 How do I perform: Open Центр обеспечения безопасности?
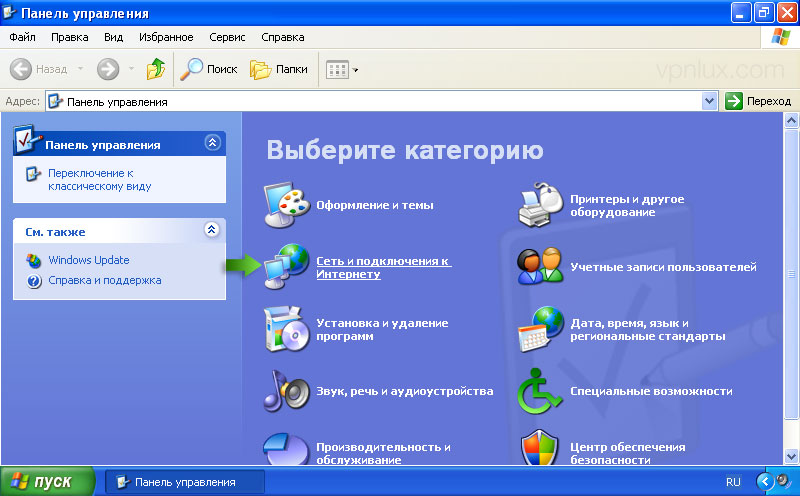pyautogui.click(x=628, y=453)
